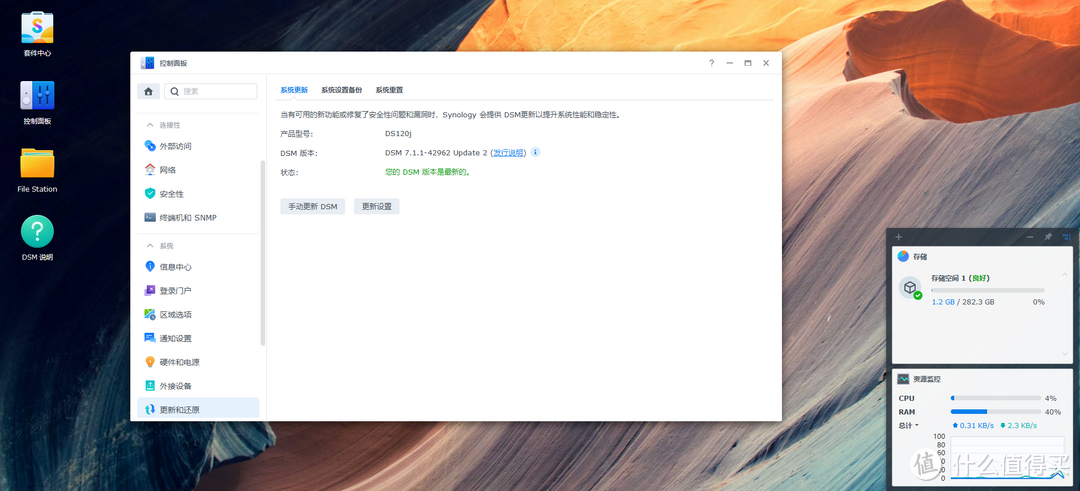1080x491 pixels.
Task: Click the 您的 DSM 版本是最新的 status text
Action: point(427,172)
